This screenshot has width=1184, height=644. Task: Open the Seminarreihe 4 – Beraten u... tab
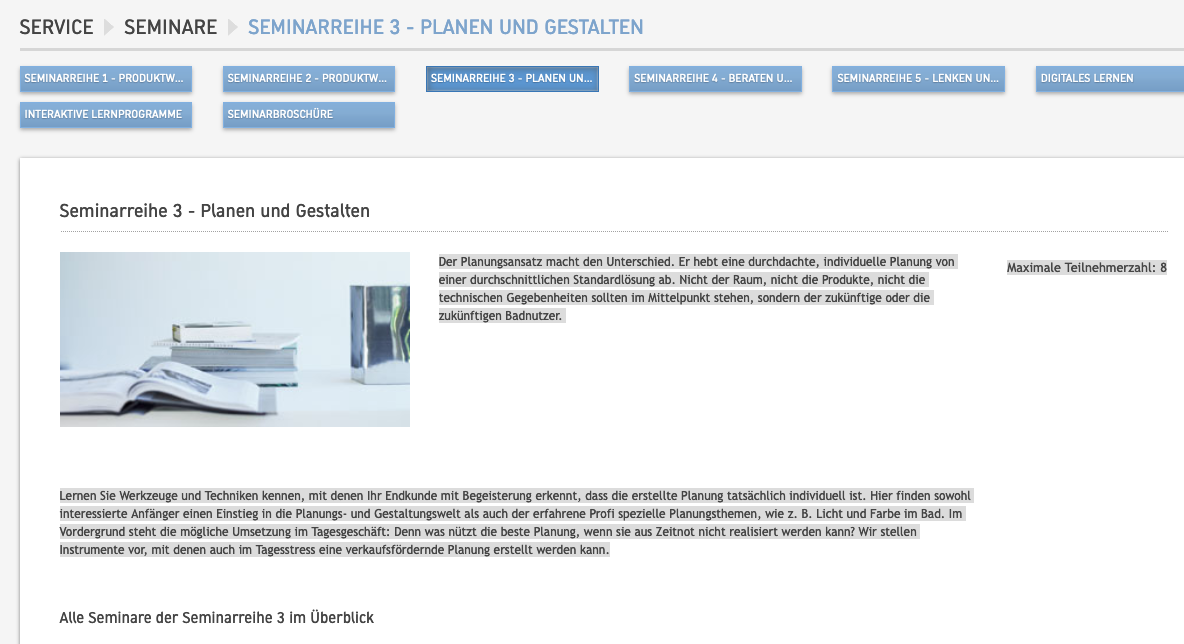coord(715,79)
